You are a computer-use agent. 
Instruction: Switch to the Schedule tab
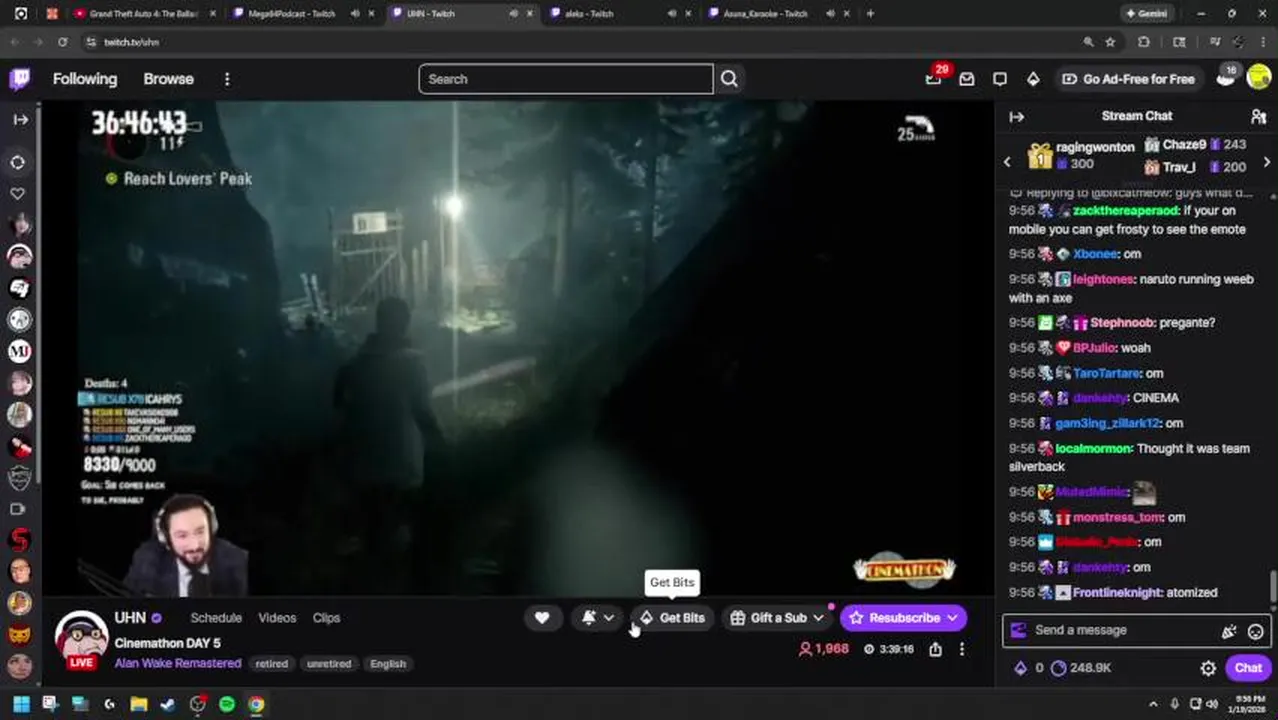pyautogui.click(x=216, y=618)
